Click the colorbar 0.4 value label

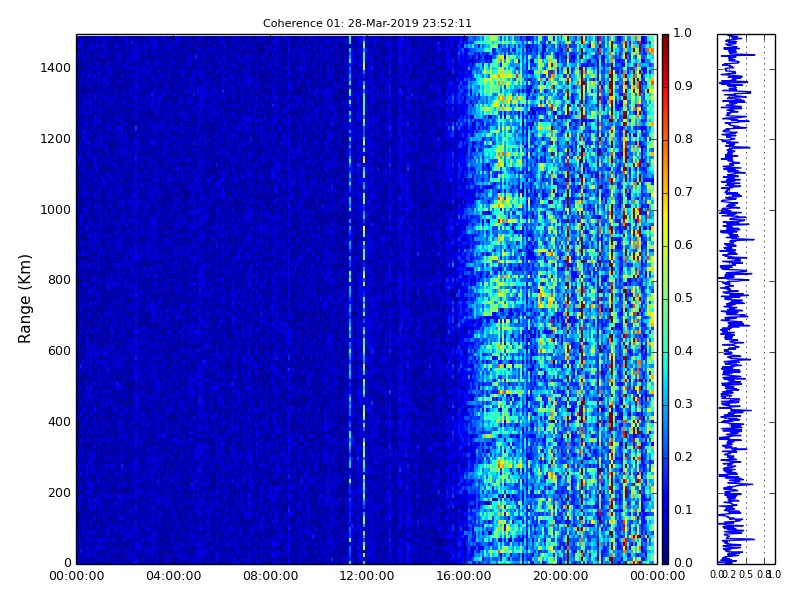683,351
